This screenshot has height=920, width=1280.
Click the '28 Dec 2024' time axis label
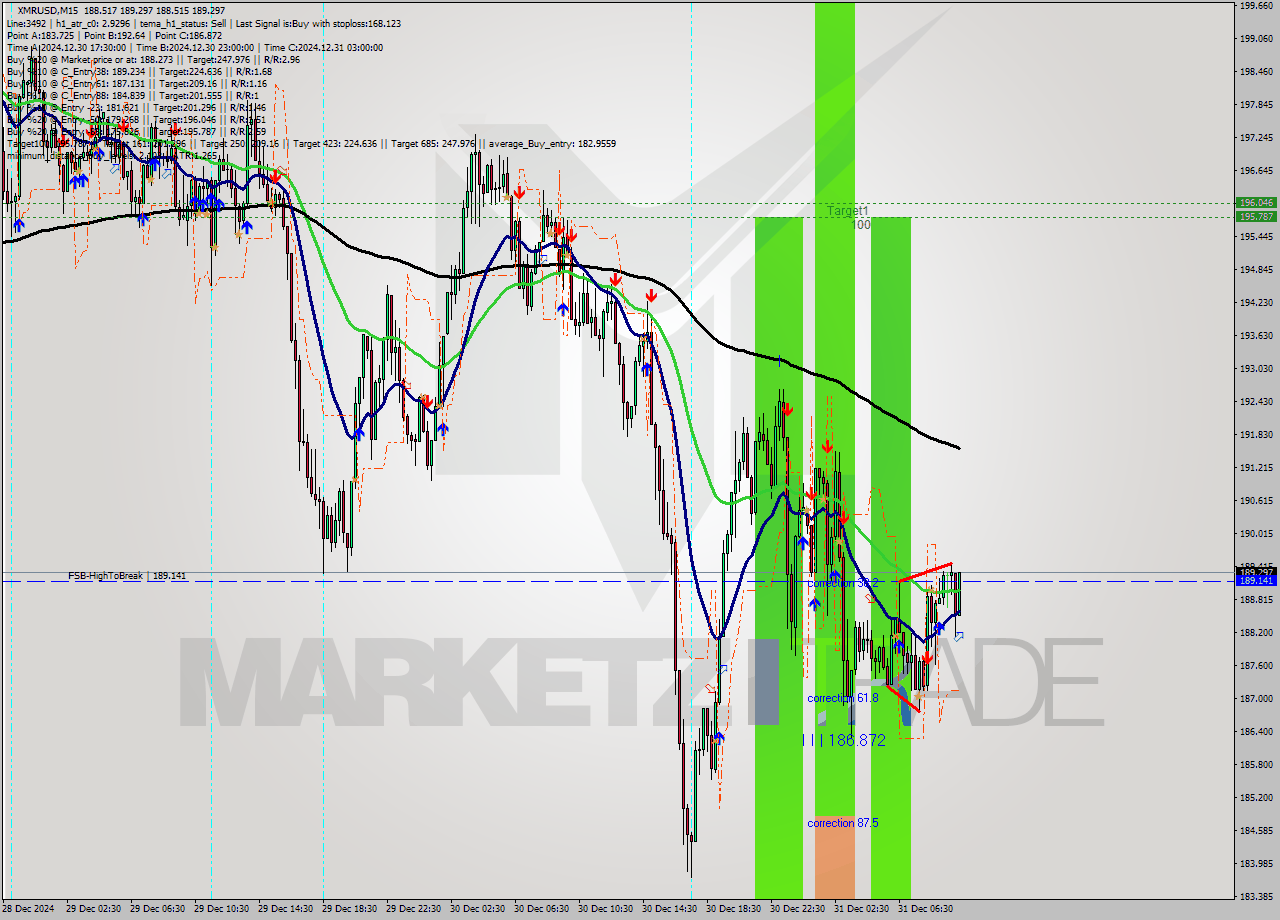(30, 909)
